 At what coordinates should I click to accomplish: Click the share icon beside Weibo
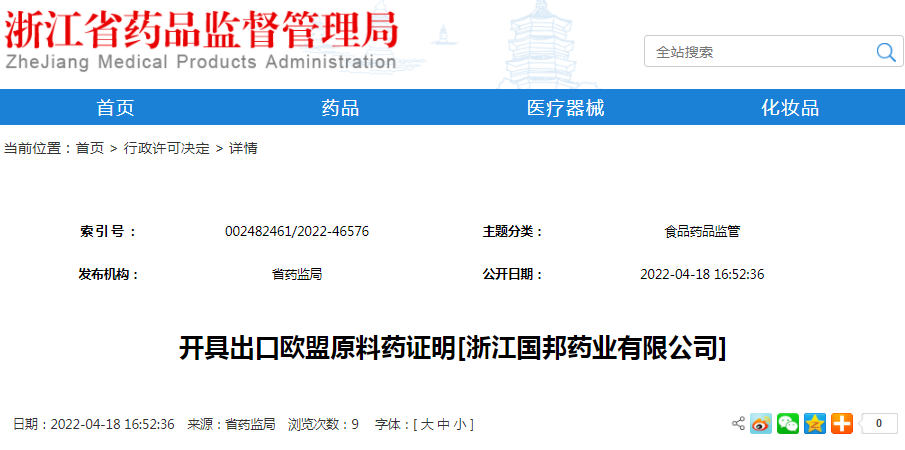738,423
